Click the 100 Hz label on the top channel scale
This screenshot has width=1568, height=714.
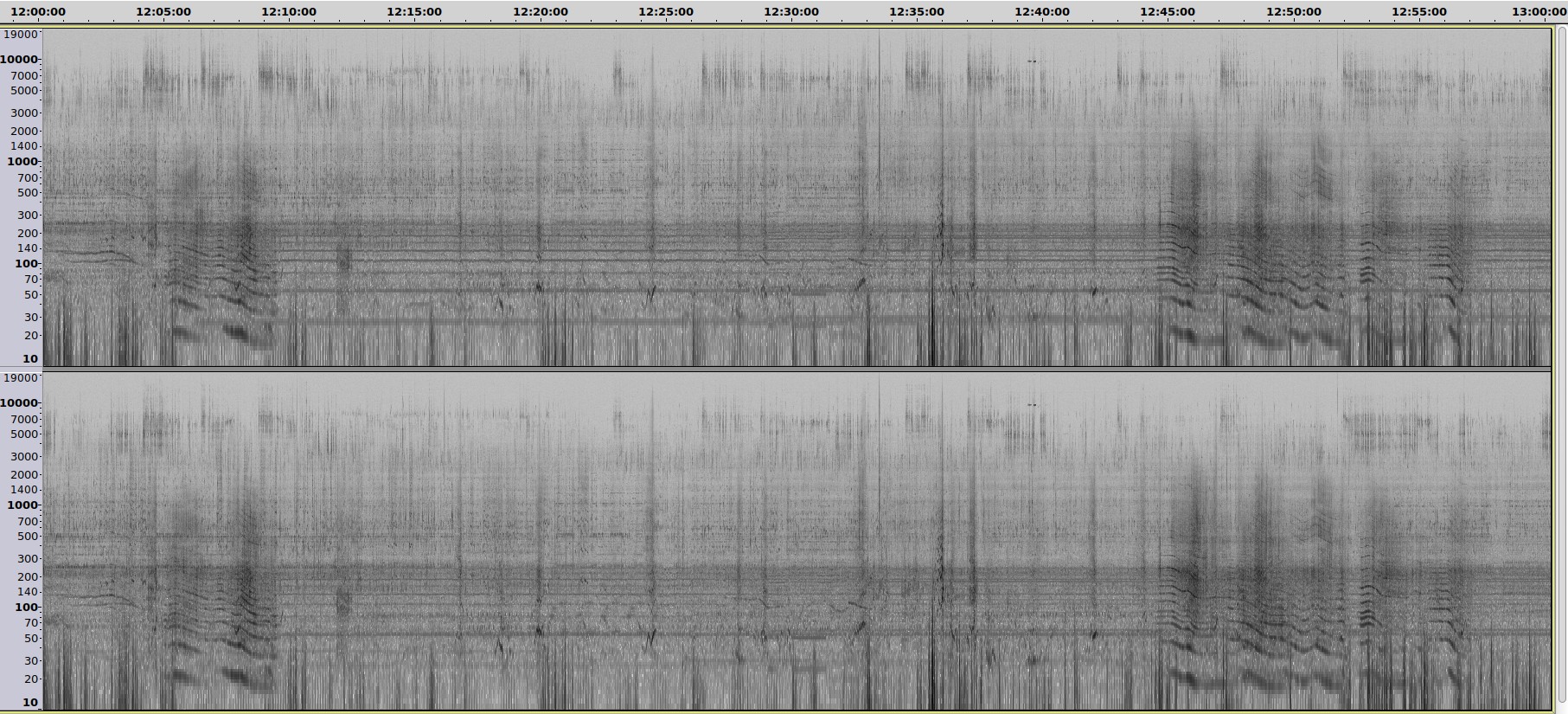click(x=27, y=264)
